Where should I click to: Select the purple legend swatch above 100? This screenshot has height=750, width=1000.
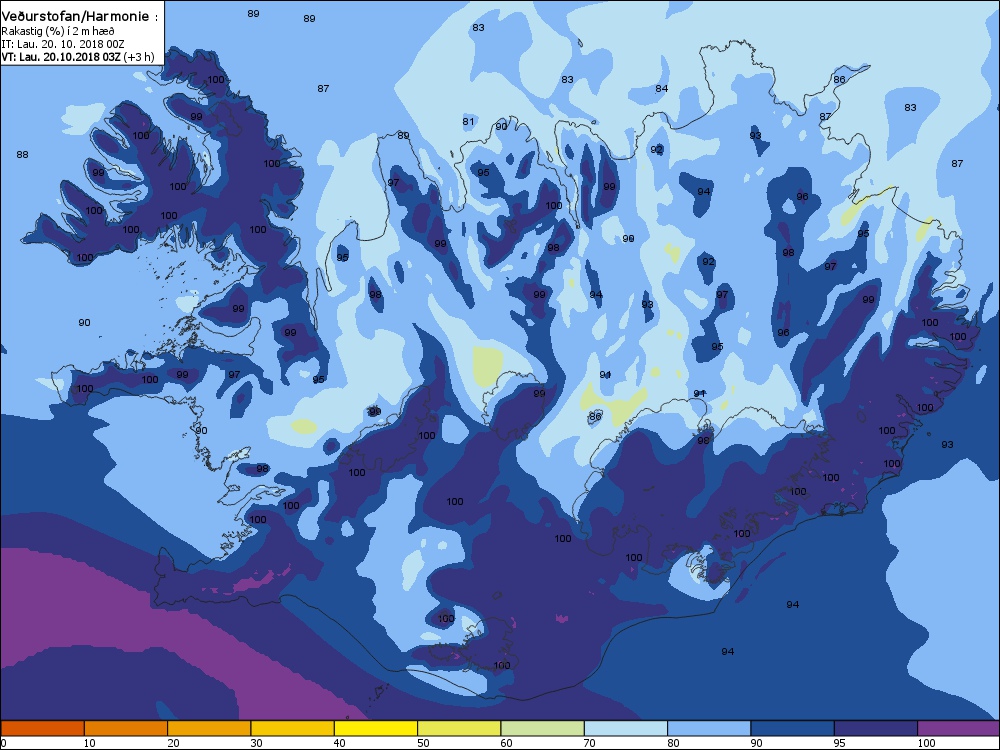(x=959, y=728)
